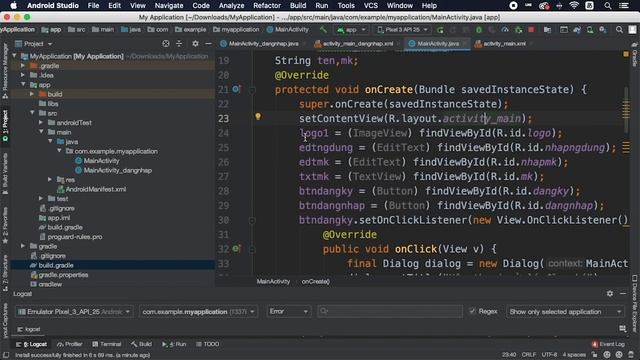Open the app run configuration dropdown
Screen dimensions: 640x360
click(x=351, y=30)
